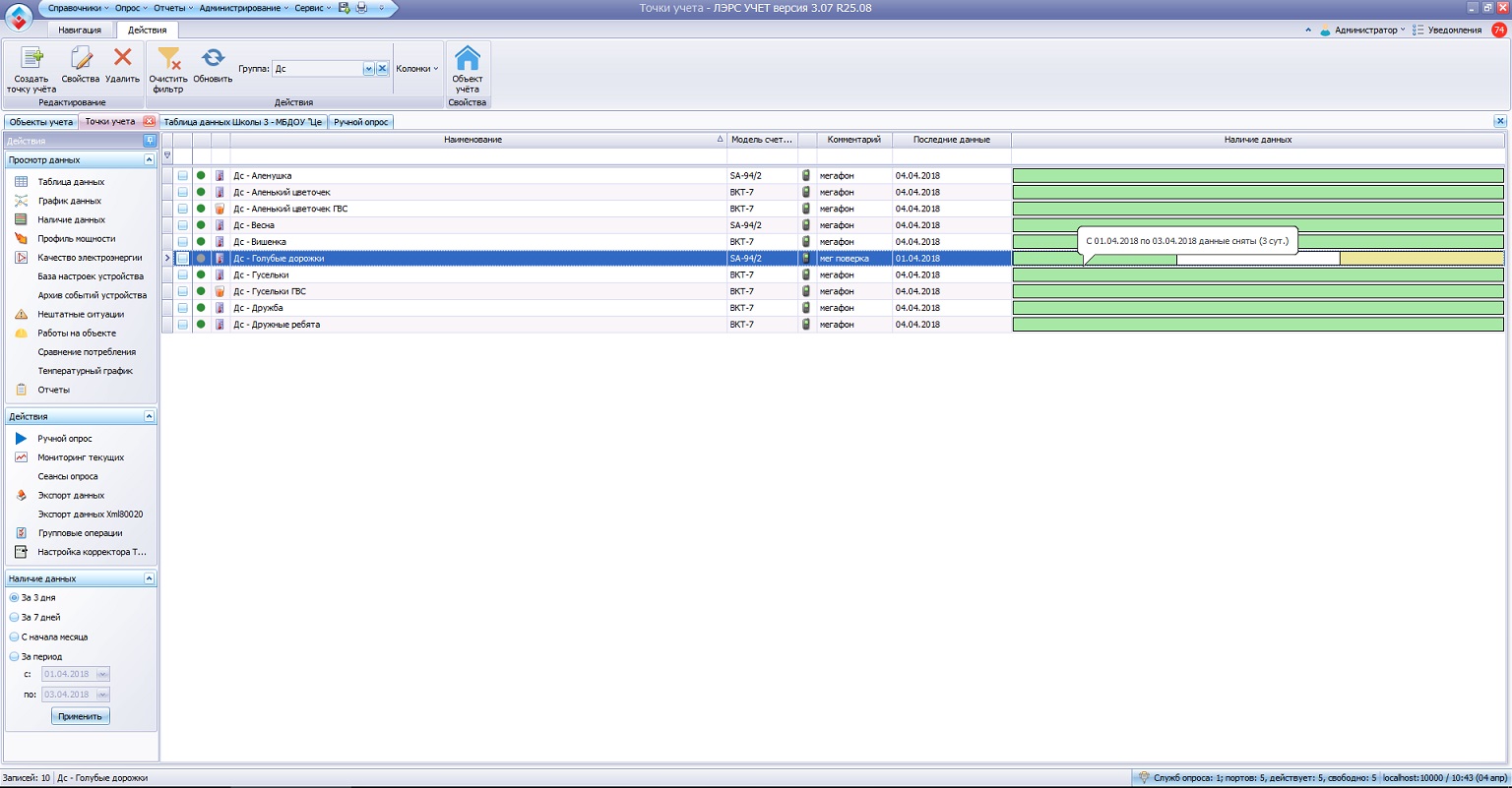Clear the Группа field with X button
This screenshot has width=1512, height=788.
(x=383, y=69)
